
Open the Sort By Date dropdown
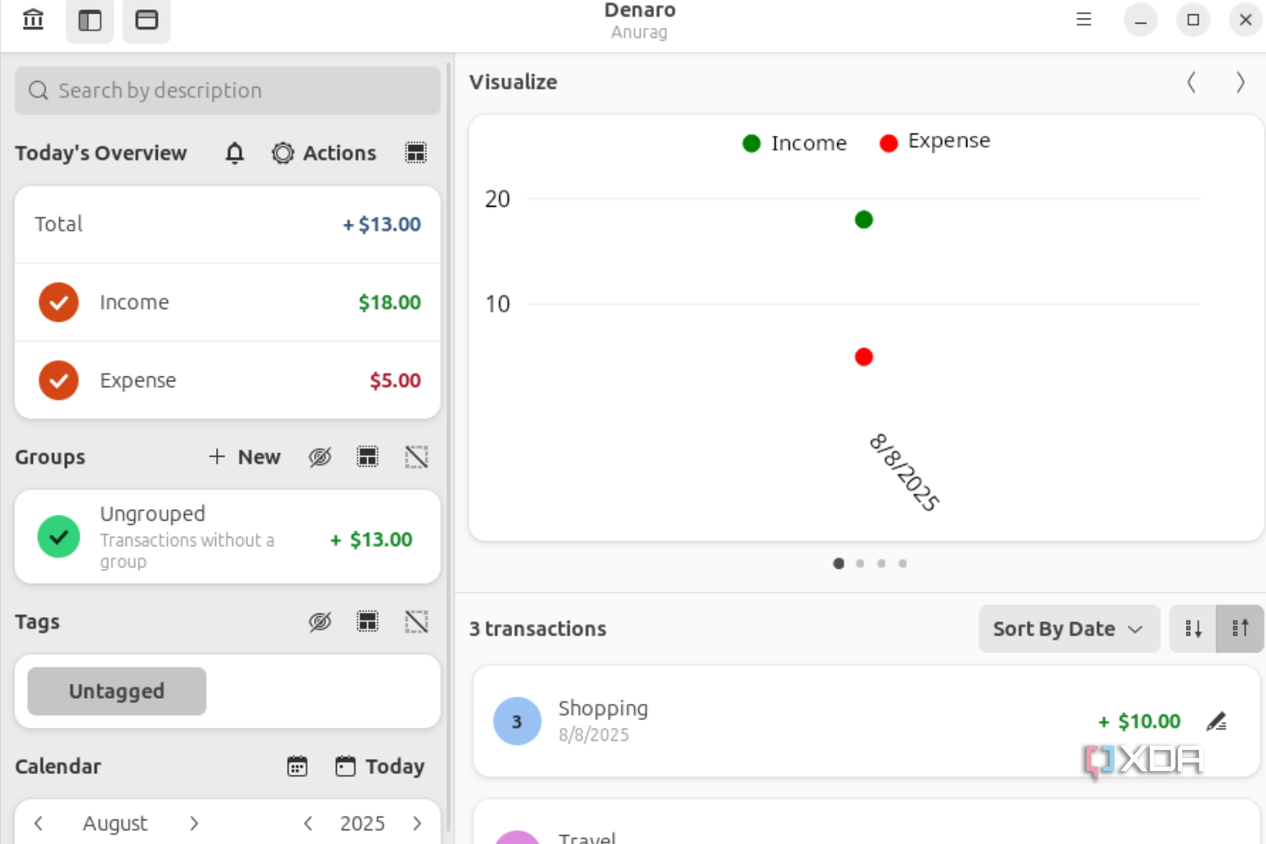[x=1069, y=629]
